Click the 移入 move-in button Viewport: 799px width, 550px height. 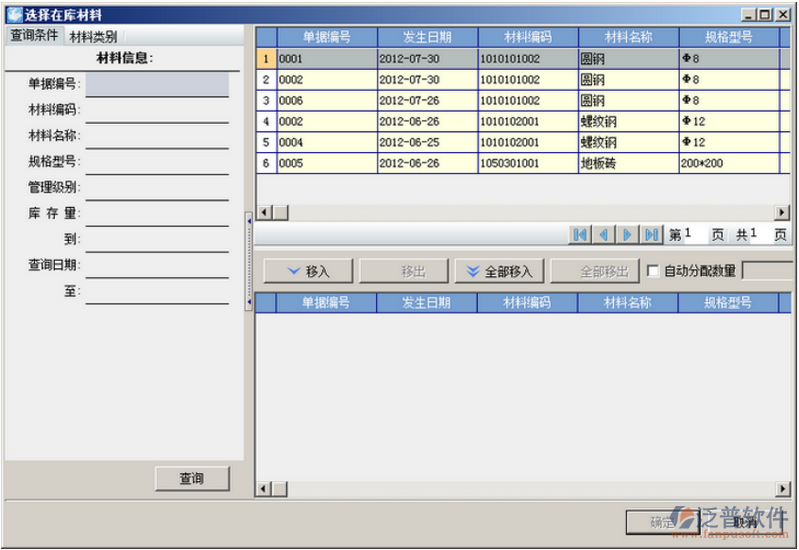[308, 271]
